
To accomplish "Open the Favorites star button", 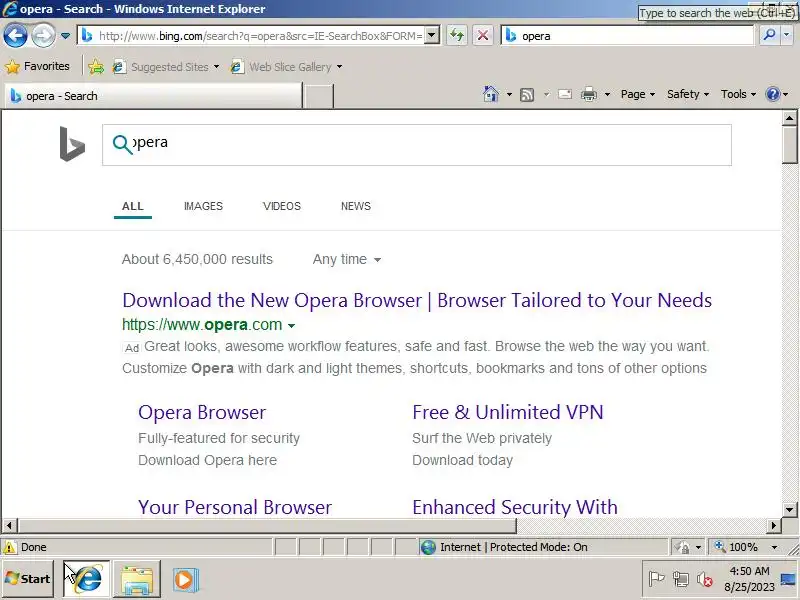I will click(37, 66).
